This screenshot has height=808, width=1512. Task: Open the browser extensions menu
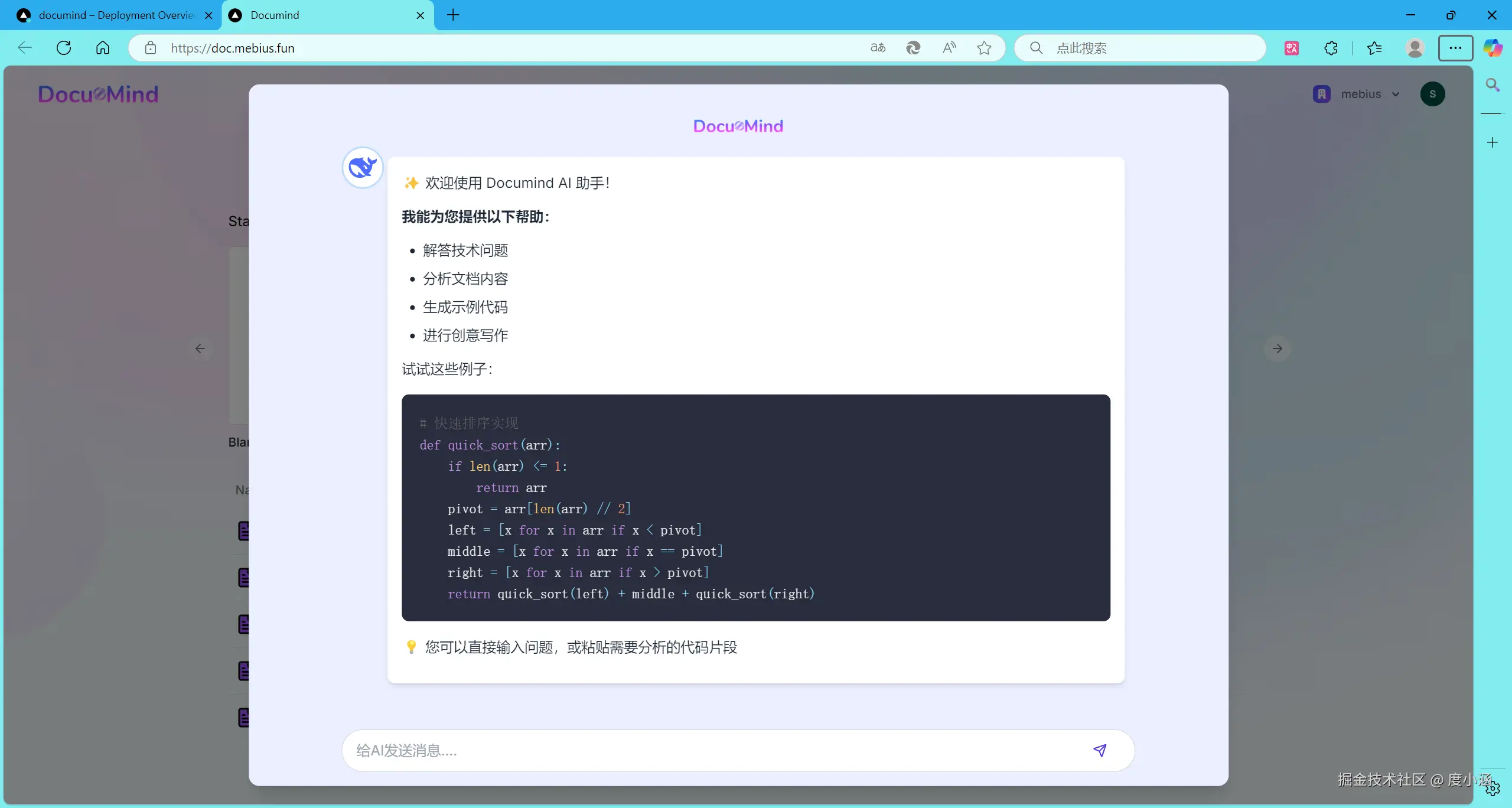tap(1331, 48)
